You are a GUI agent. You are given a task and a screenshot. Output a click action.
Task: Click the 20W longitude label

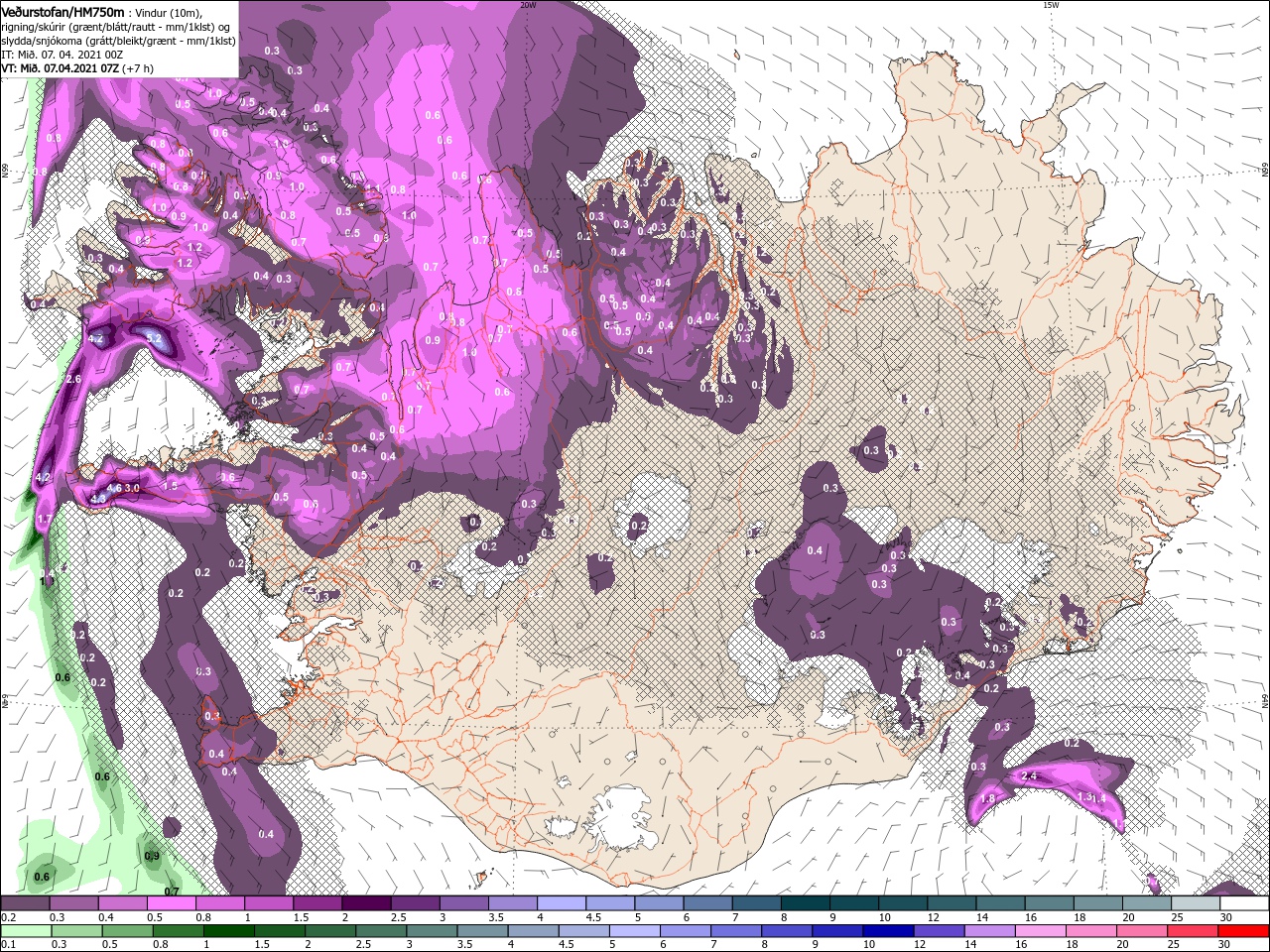(x=528, y=5)
